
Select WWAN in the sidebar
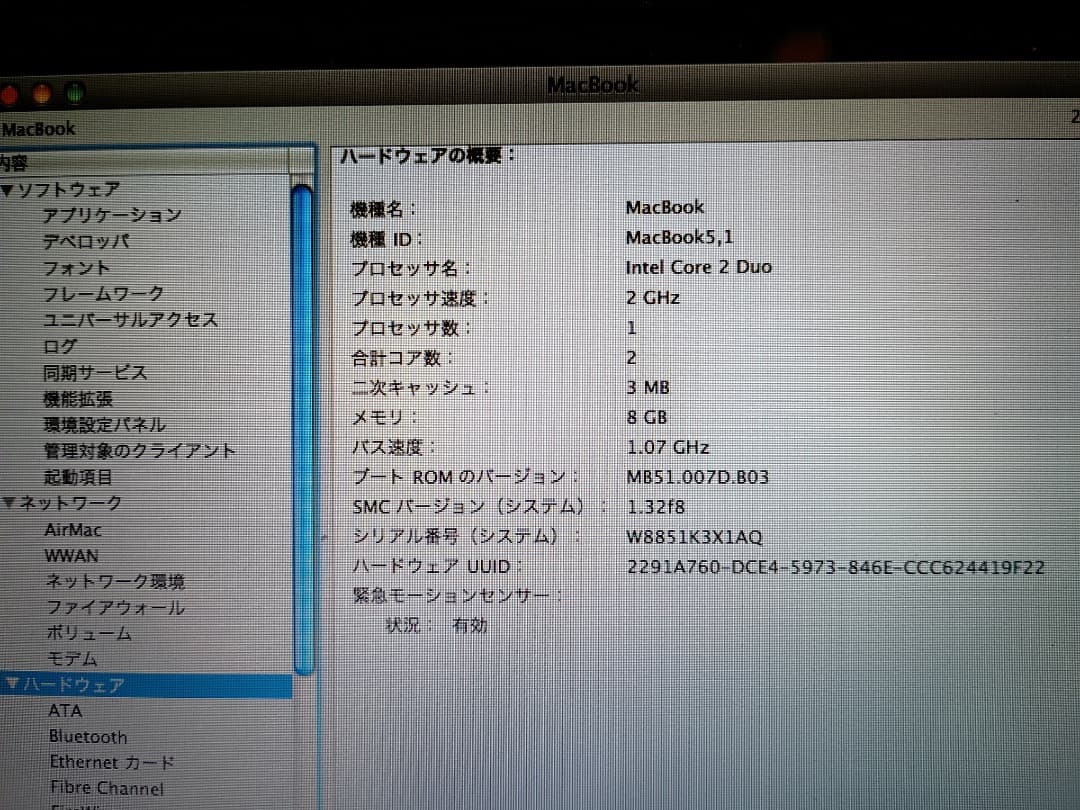(72, 556)
